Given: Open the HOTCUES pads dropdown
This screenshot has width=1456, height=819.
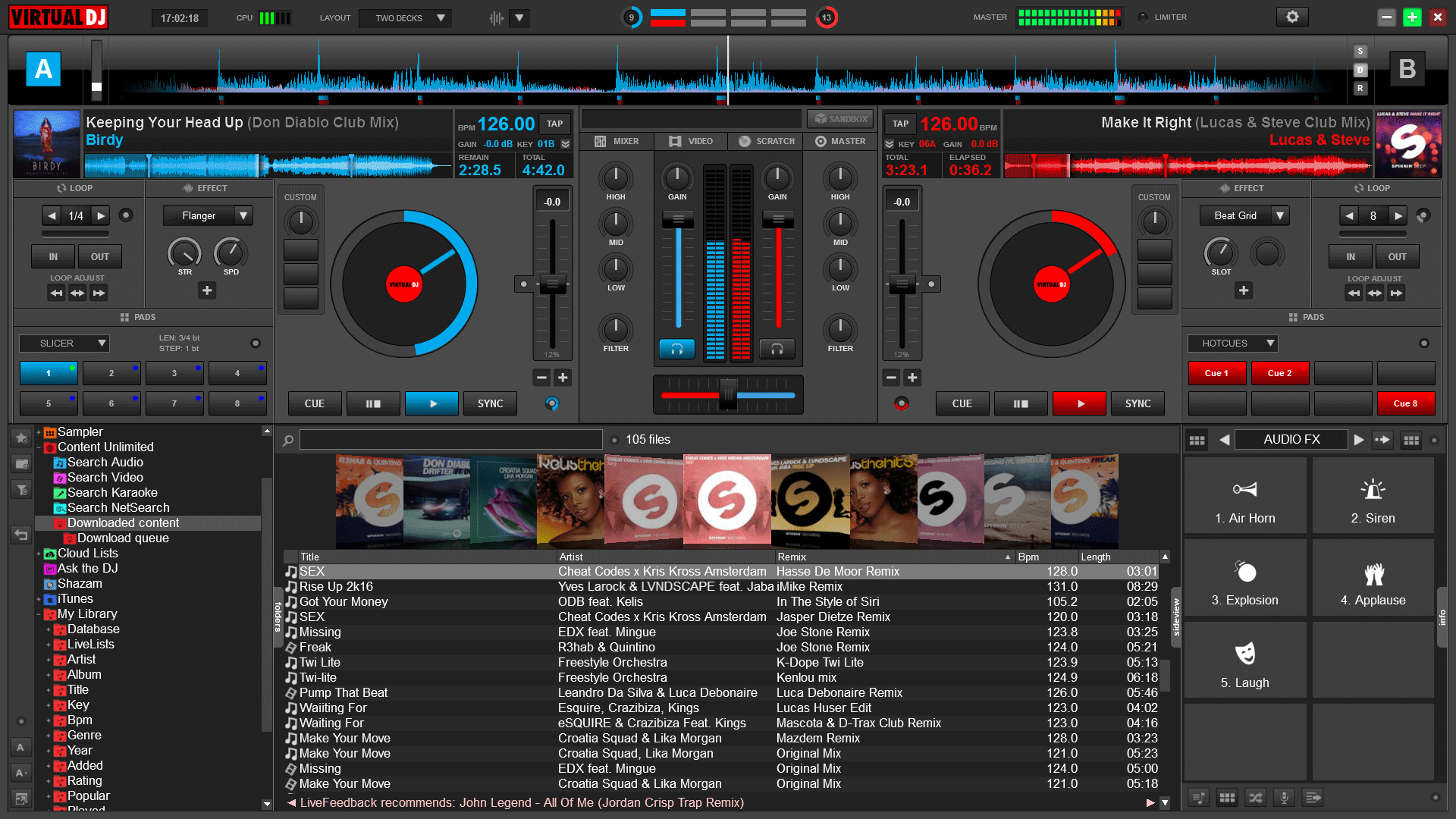Looking at the screenshot, I should (1232, 344).
